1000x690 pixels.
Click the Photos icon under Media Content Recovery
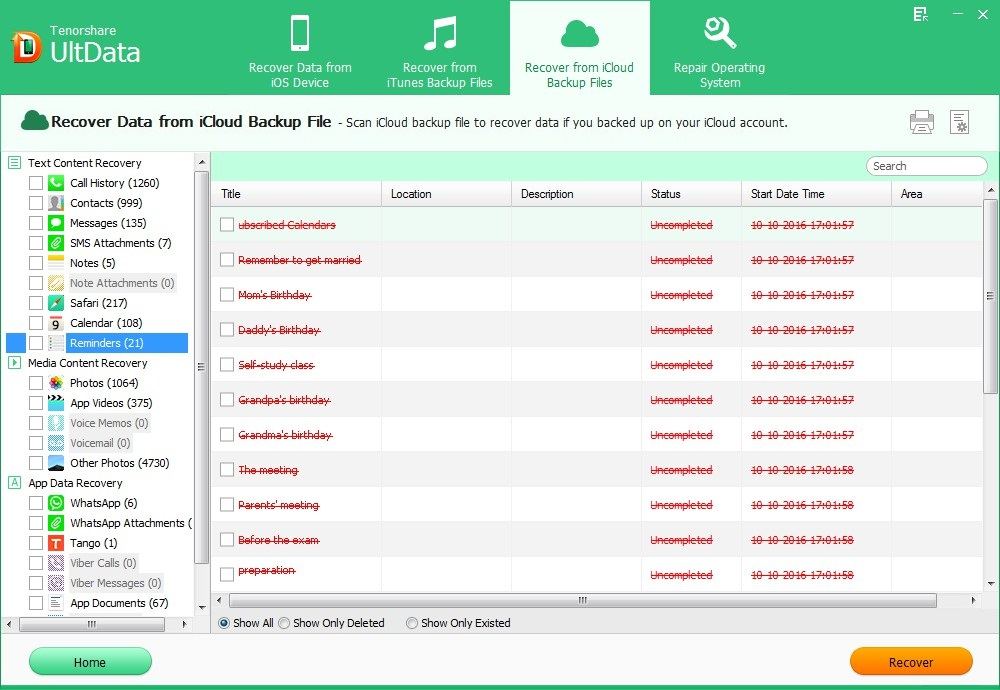[55, 383]
